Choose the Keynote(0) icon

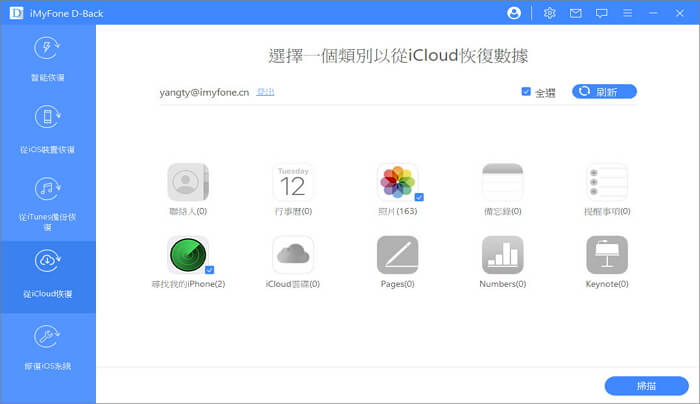pos(607,254)
